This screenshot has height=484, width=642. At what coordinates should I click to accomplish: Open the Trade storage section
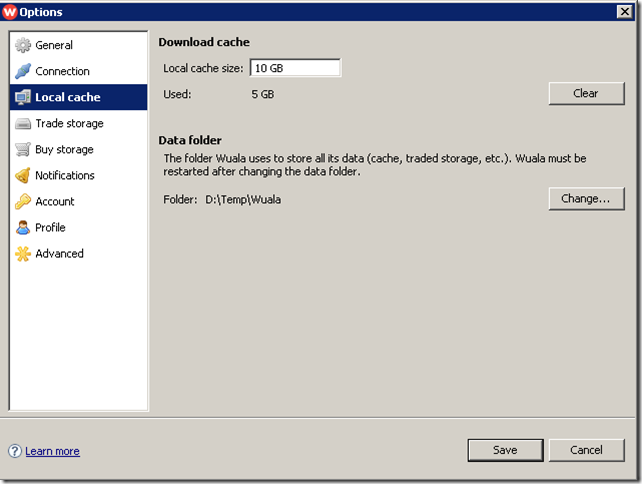[78, 123]
